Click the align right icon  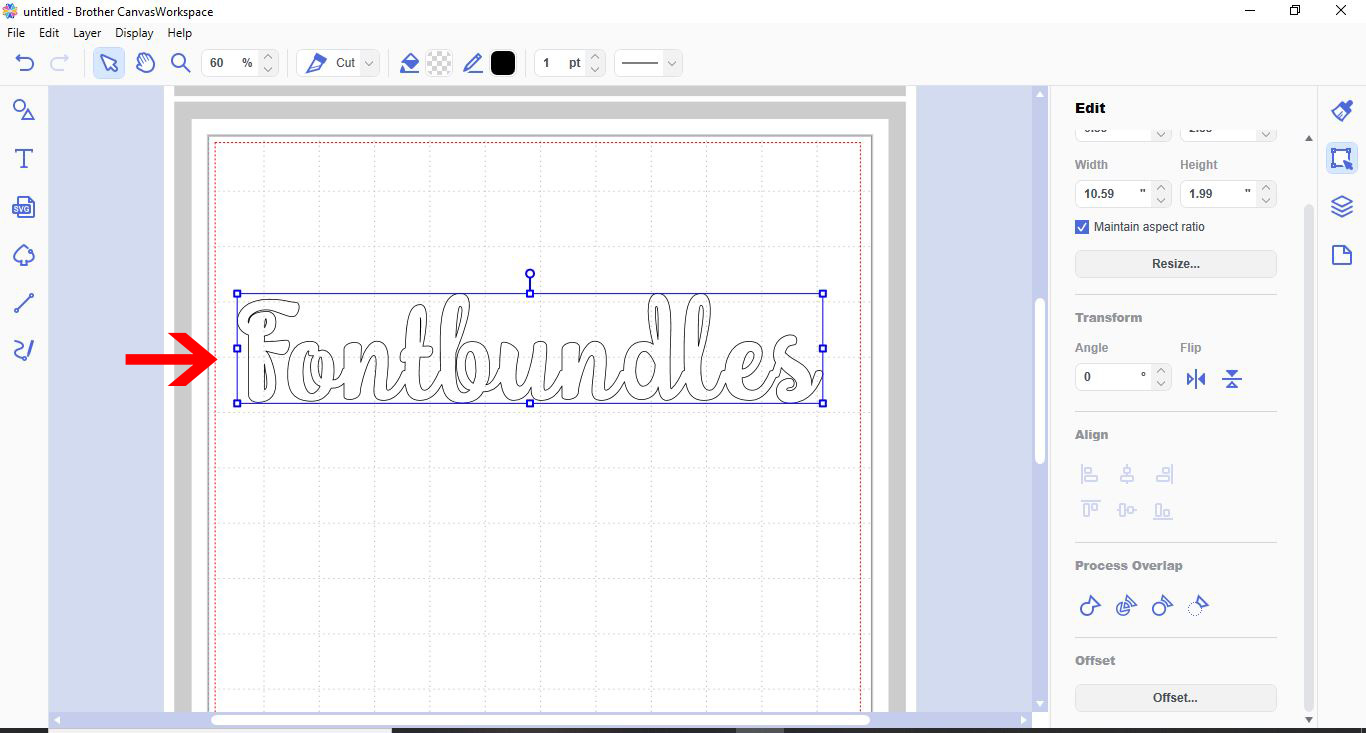[1163, 474]
